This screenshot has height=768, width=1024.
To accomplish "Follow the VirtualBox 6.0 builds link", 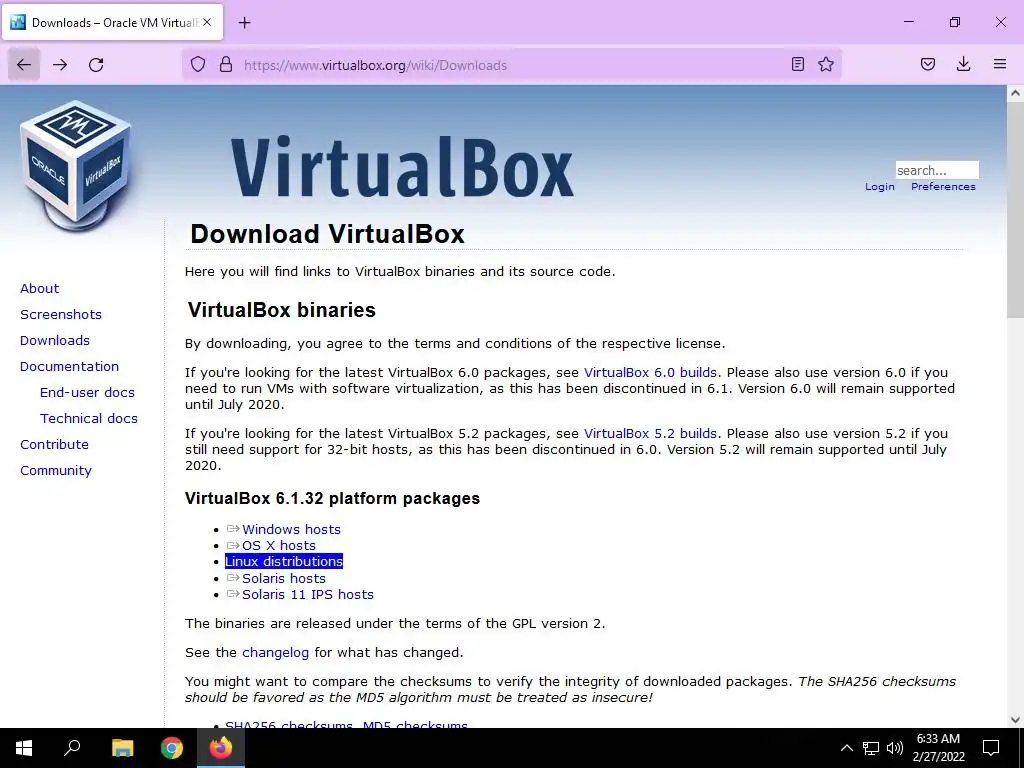I will coord(650,373).
